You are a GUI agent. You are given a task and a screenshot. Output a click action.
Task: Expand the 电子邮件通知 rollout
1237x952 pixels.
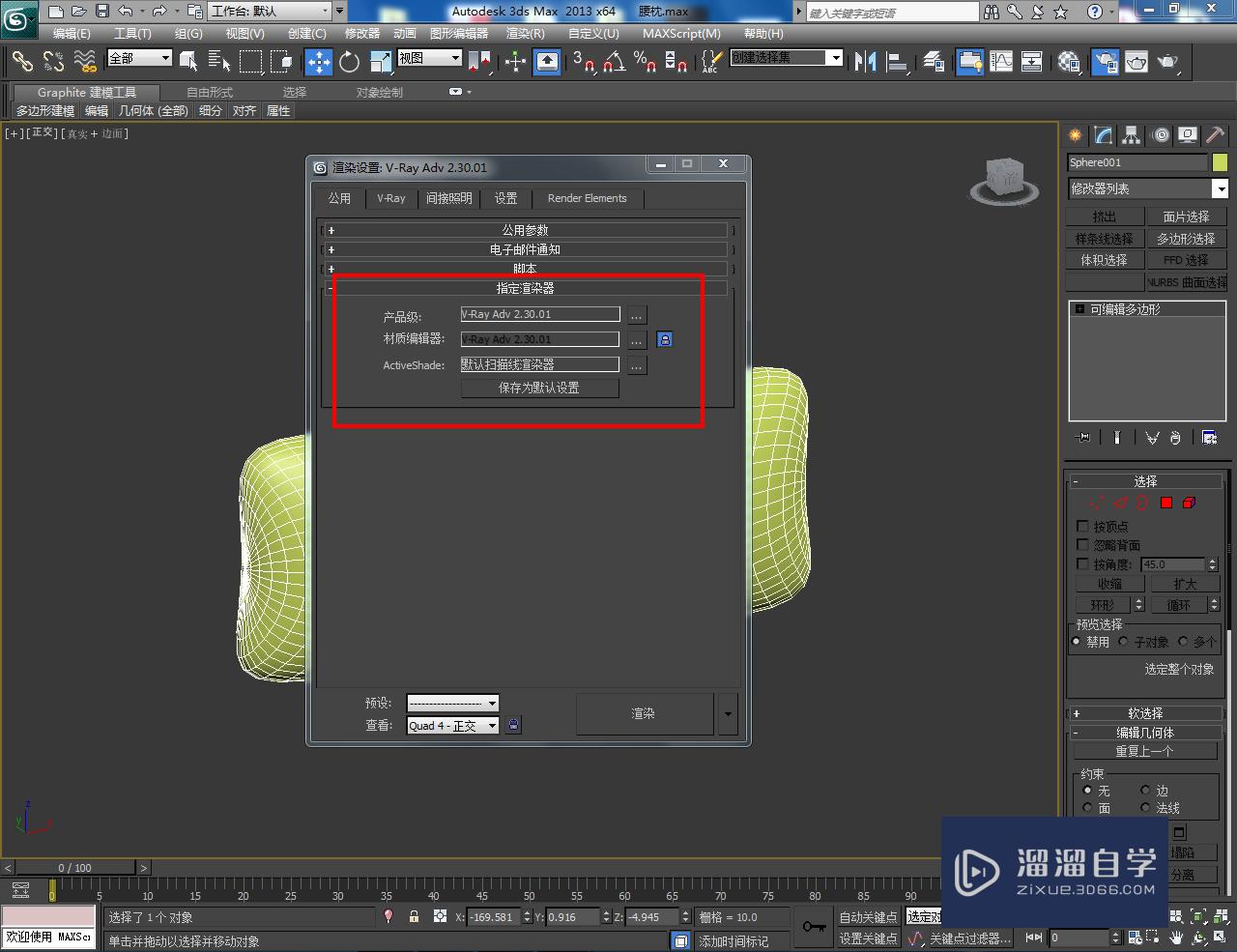[526, 249]
